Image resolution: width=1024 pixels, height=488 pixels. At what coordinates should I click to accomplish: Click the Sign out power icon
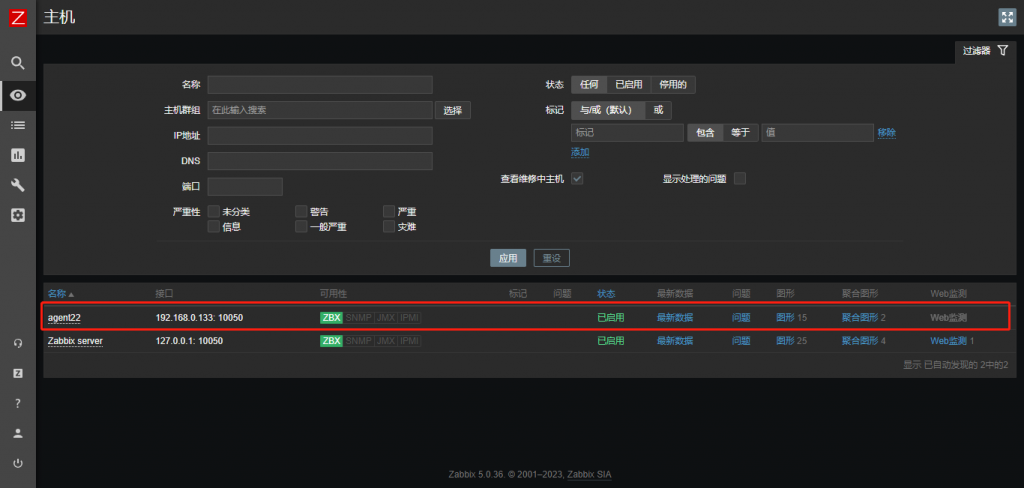pyautogui.click(x=18, y=463)
